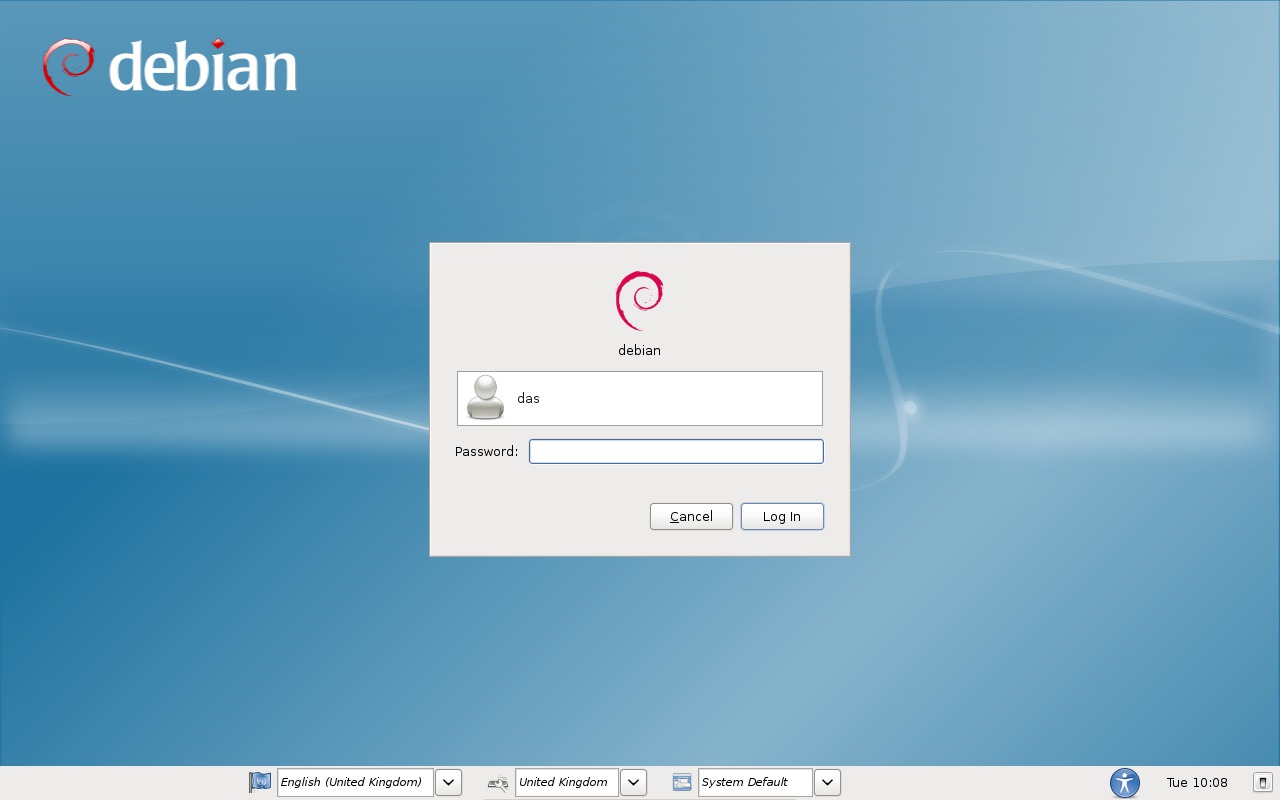Focus the Password input field
The width and height of the screenshot is (1280, 800).
(x=676, y=452)
